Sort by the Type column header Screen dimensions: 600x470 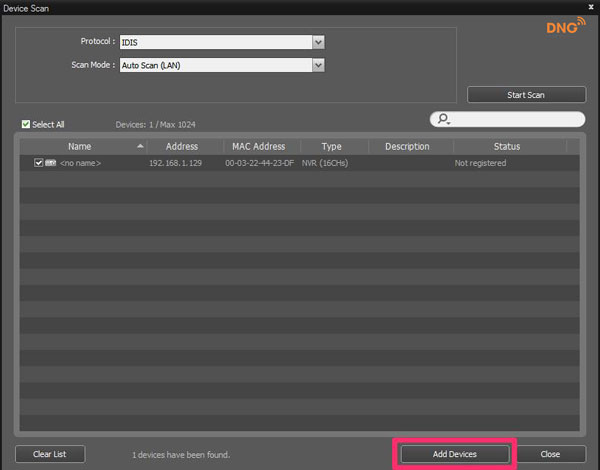(x=334, y=147)
